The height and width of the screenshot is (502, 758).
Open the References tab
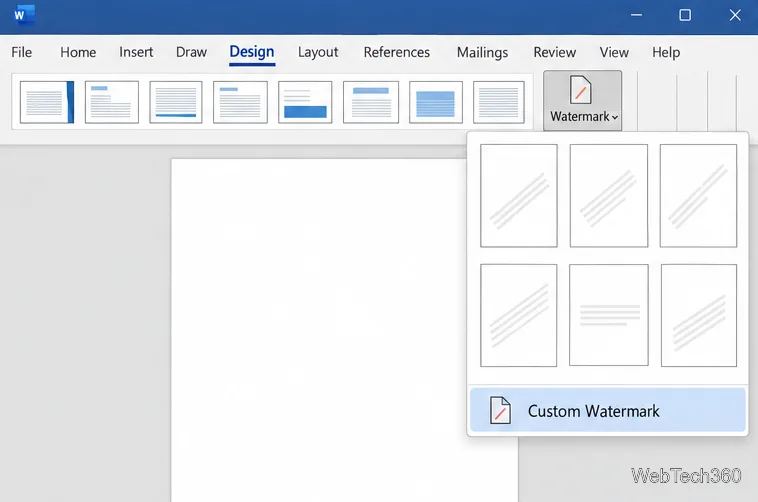tap(397, 52)
